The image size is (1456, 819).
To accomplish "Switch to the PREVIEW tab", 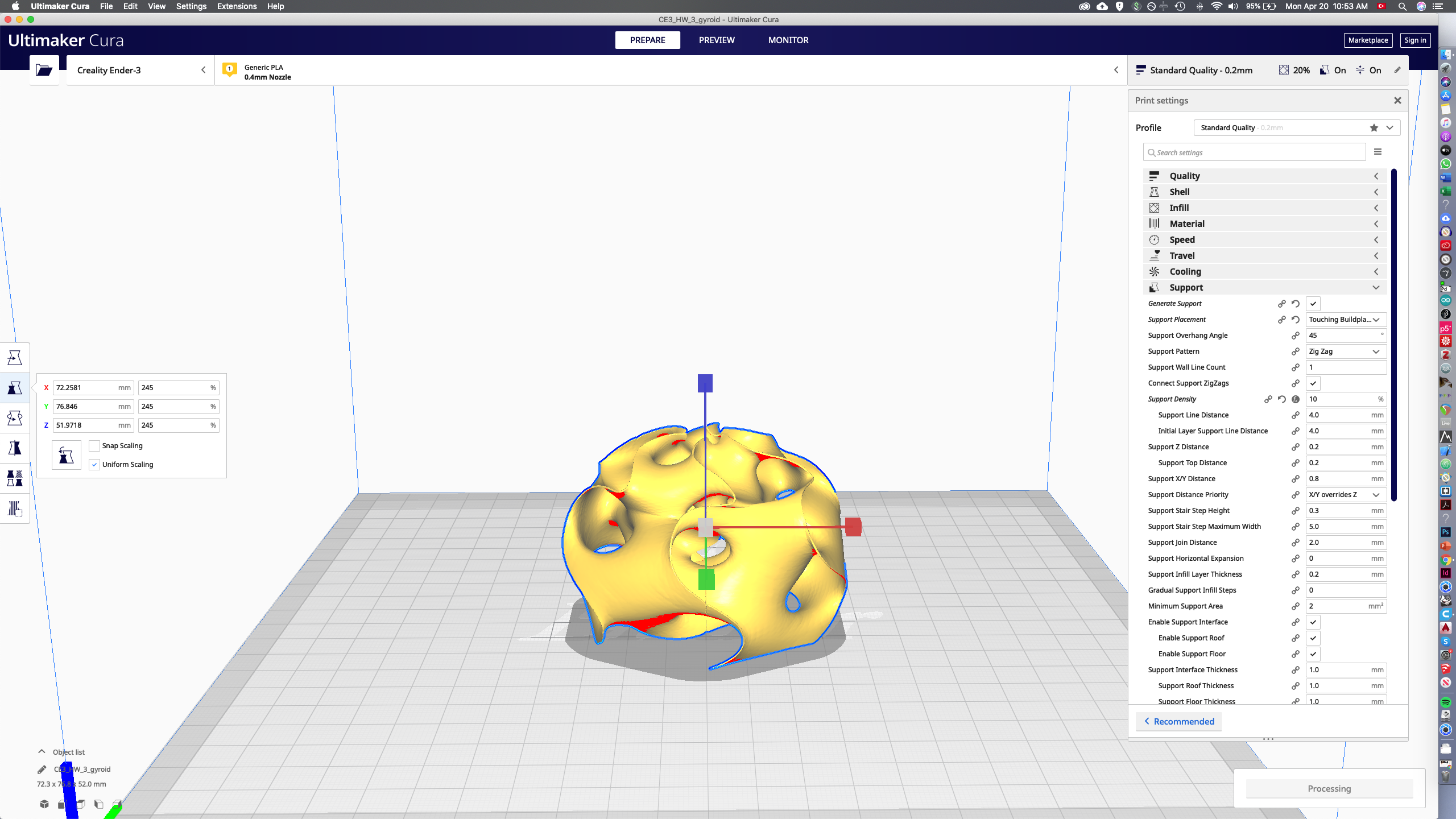I will pos(717,40).
